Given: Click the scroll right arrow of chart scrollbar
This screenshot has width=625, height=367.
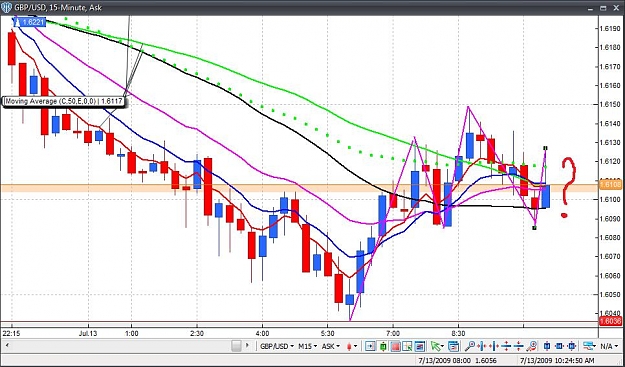Looking at the screenshot, I should point(247,345).
